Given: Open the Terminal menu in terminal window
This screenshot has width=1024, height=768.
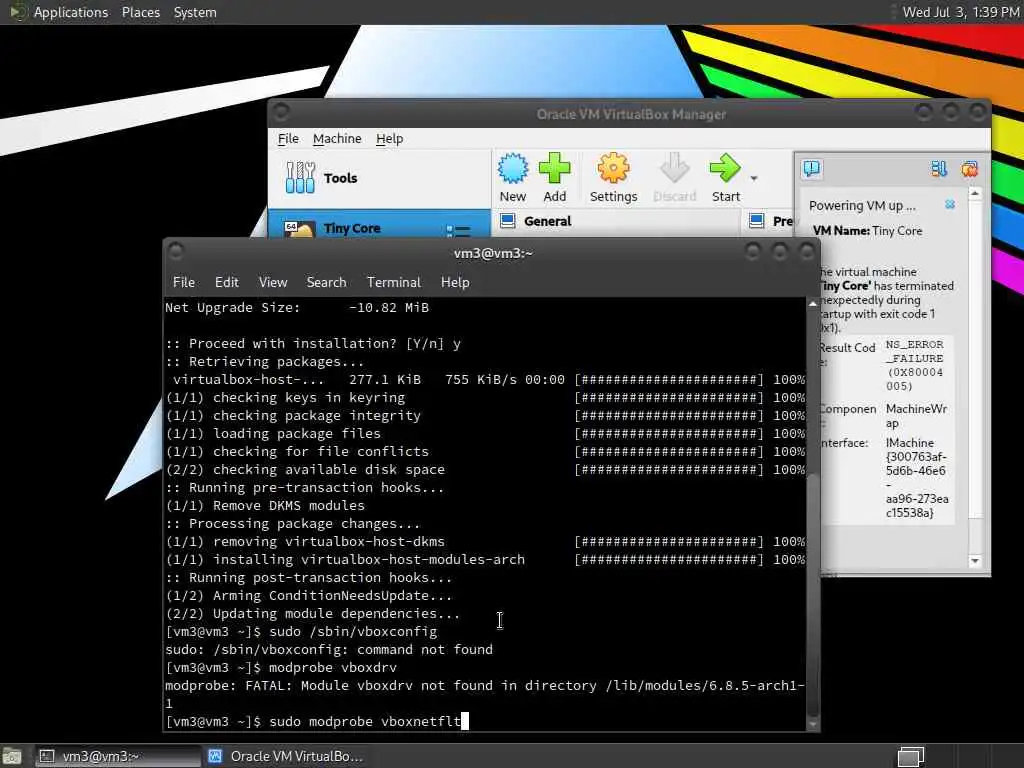Looking at the screenshot, I should tap(394, 282).
